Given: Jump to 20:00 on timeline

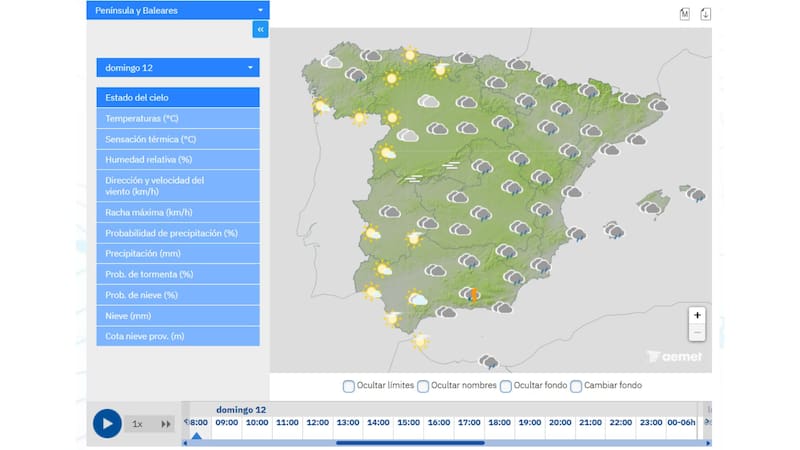Looking at the screenshot, I should coord(560,422).
